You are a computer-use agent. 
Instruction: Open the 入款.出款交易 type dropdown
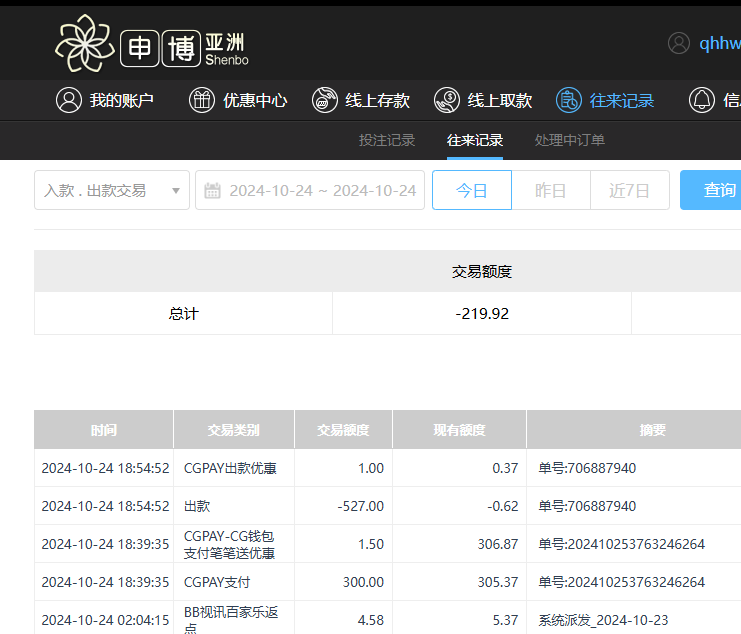[x=112, y=190]
